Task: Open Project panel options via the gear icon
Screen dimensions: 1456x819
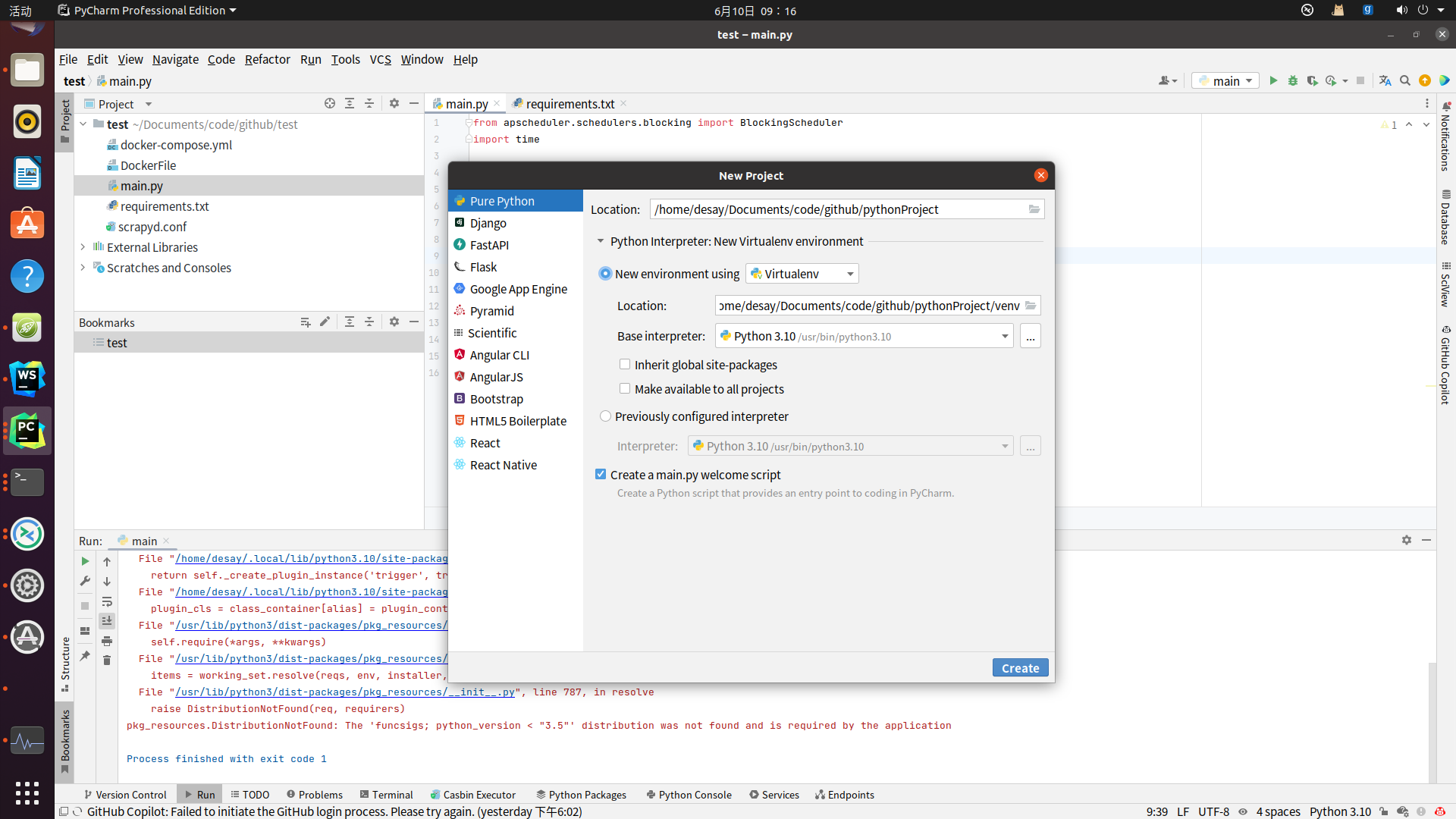Action: pyautogui.click(x=394, y=103)
